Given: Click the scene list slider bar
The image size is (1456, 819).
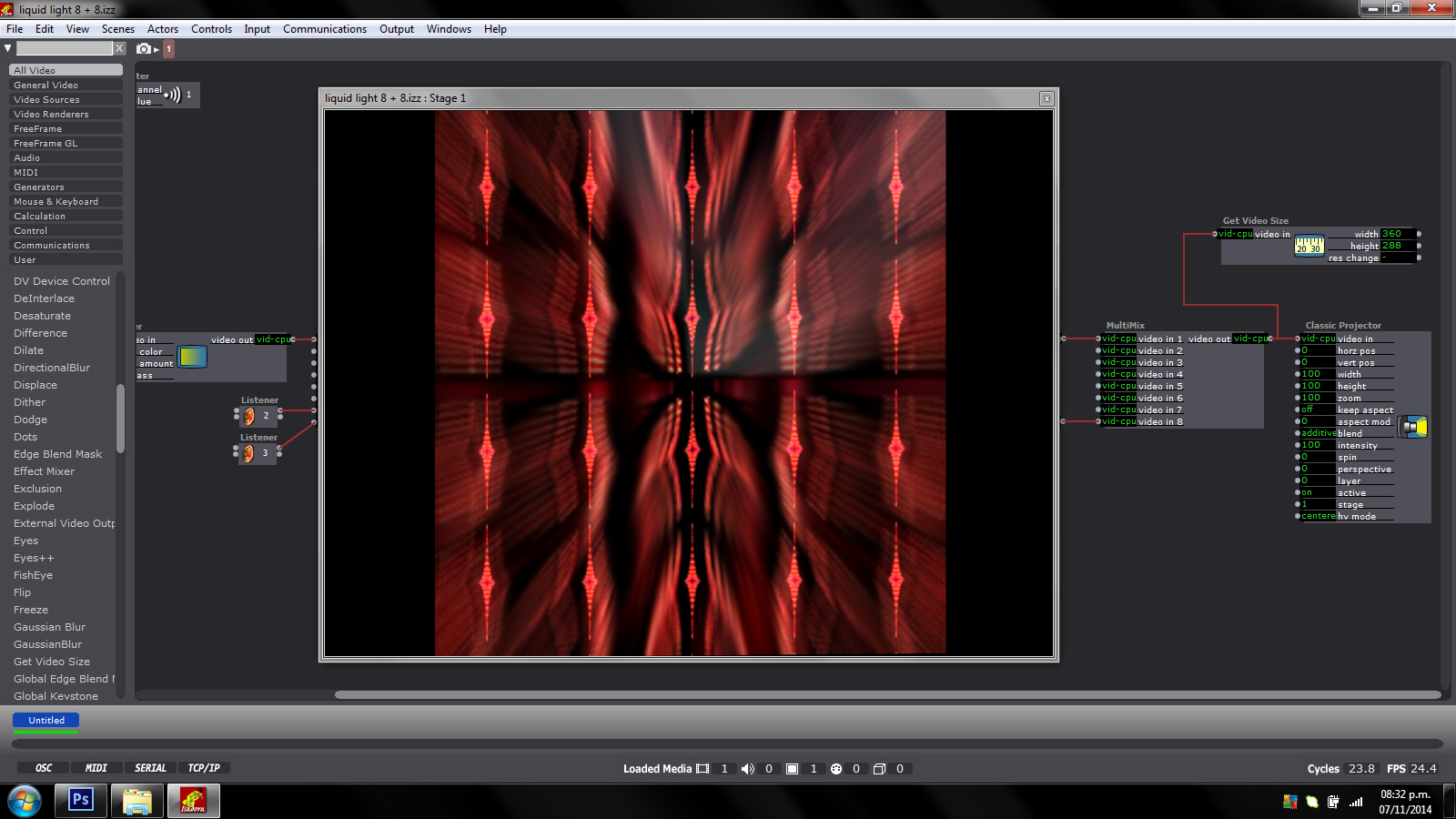Looking at the screenshot, I should (x=727, y=743).
